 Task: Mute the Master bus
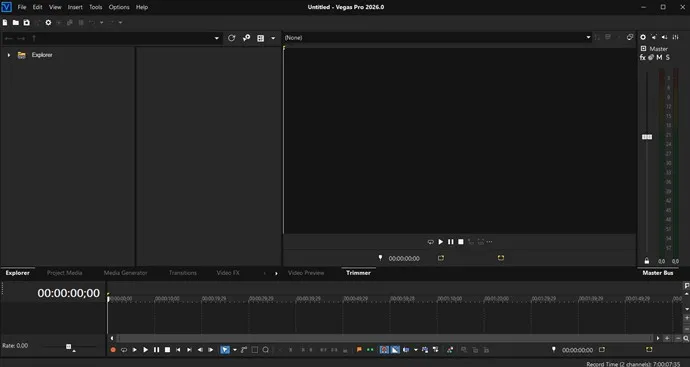tap(659, 57)
